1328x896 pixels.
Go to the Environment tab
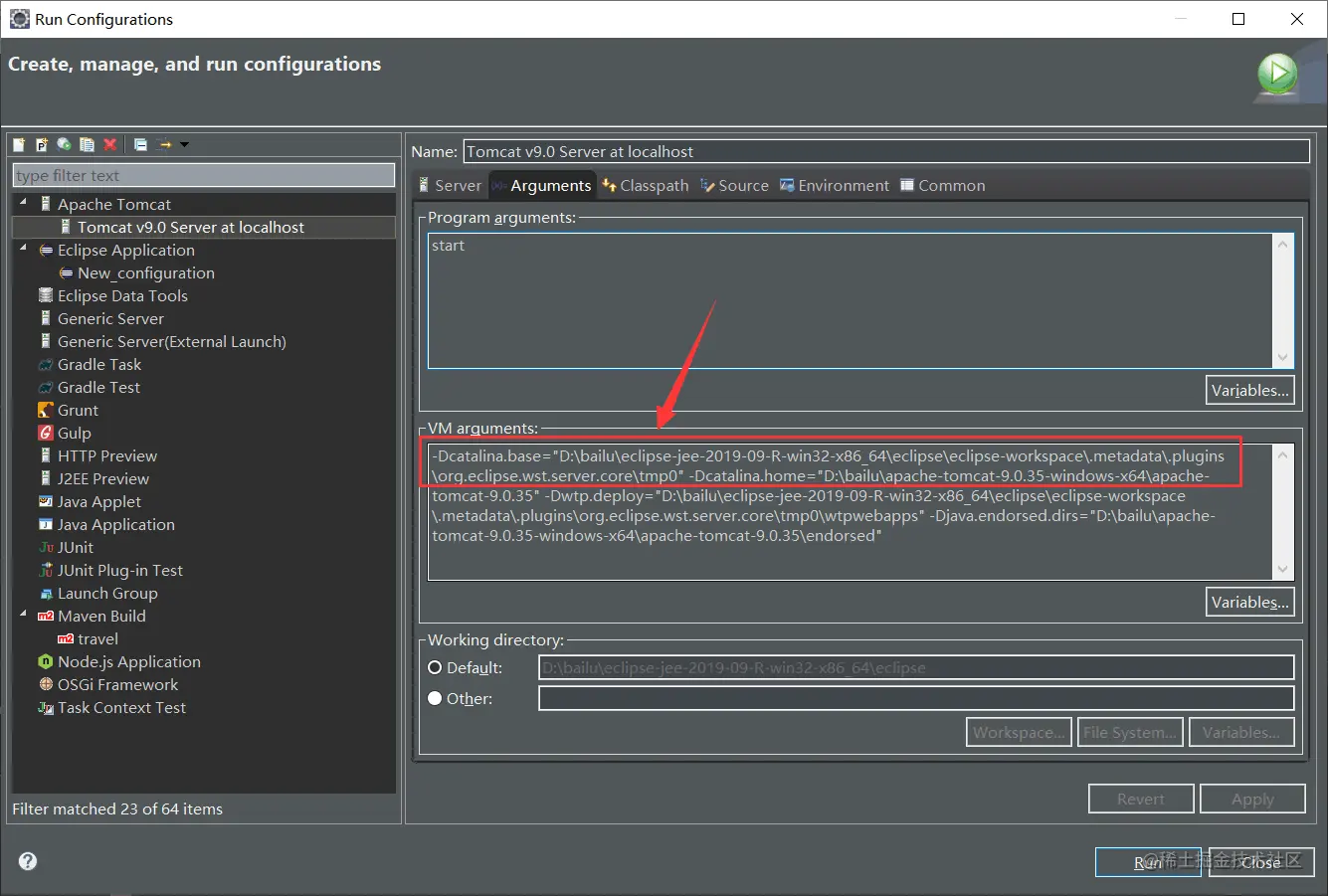(836, 185)
